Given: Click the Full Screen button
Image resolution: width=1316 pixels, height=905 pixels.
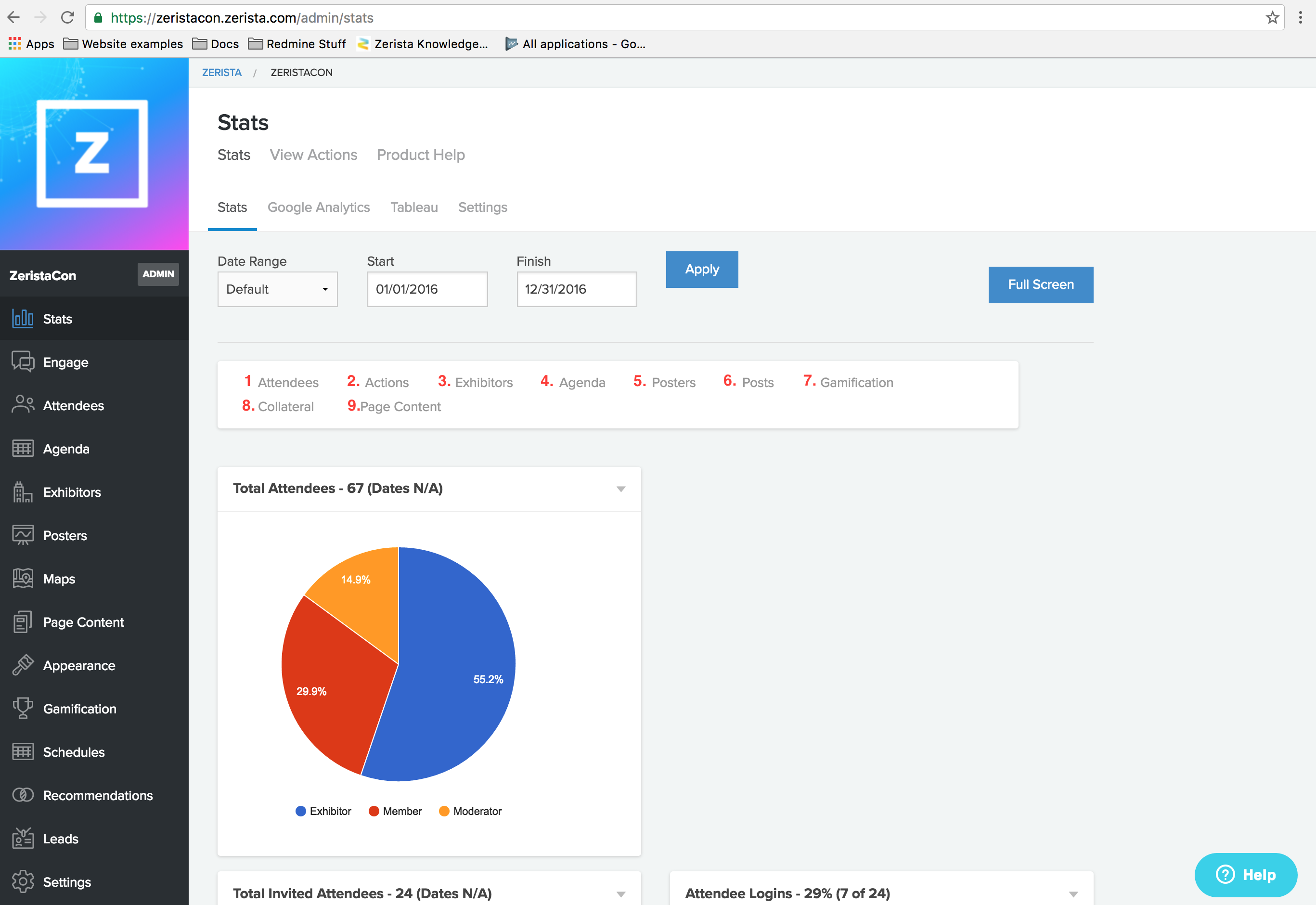Looking at the screenshot, I should 1041,284.
